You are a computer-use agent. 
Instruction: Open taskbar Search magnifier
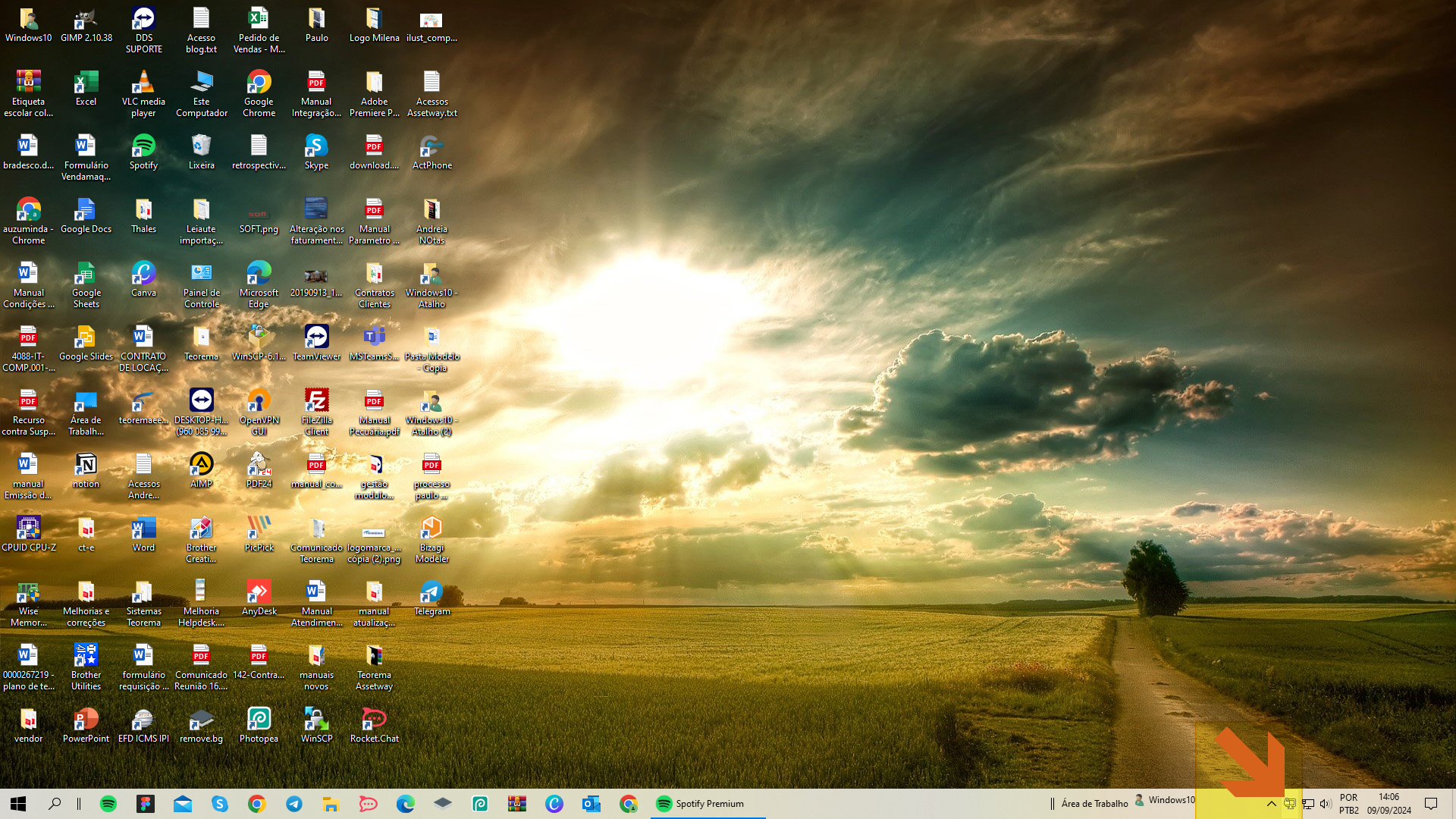[x=55, y=804]
